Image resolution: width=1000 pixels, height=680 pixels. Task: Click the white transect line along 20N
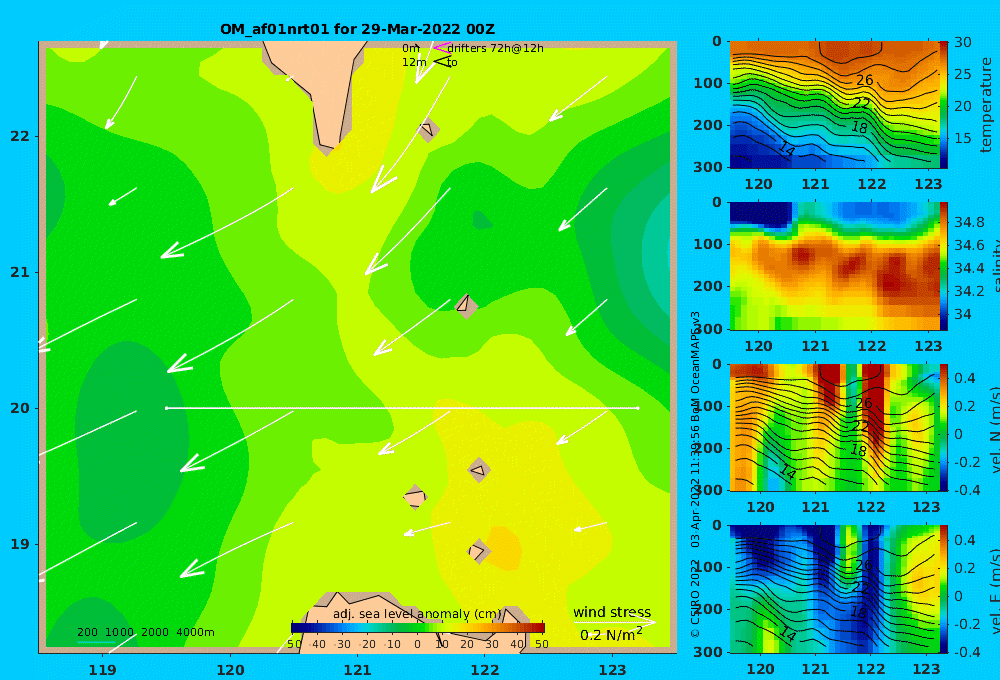pos(402,408)
